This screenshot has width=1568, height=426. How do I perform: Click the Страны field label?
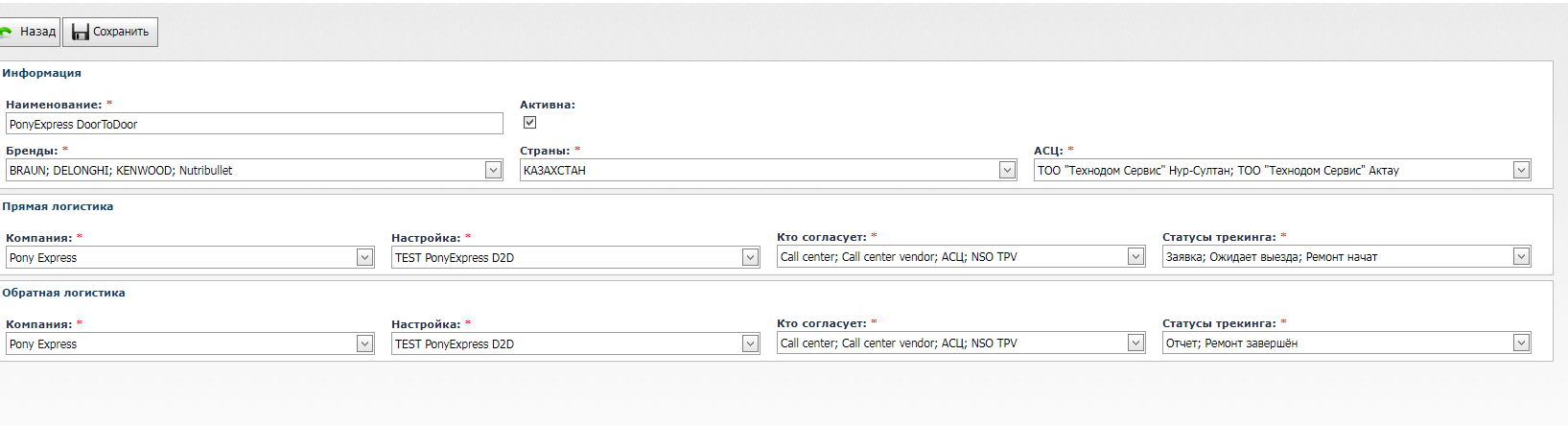point(545,151)
